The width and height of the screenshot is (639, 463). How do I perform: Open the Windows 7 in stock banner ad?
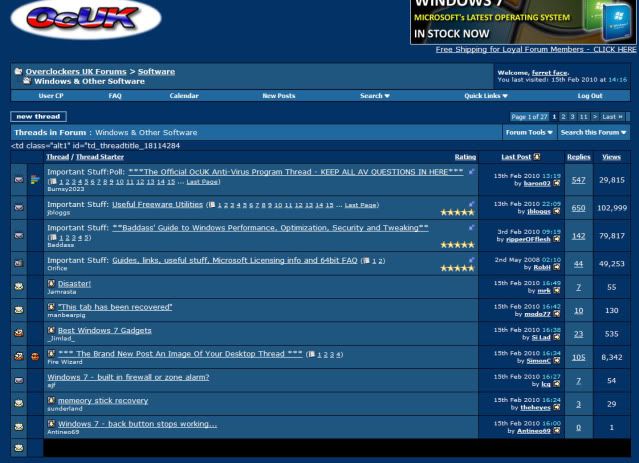(523, 22)
